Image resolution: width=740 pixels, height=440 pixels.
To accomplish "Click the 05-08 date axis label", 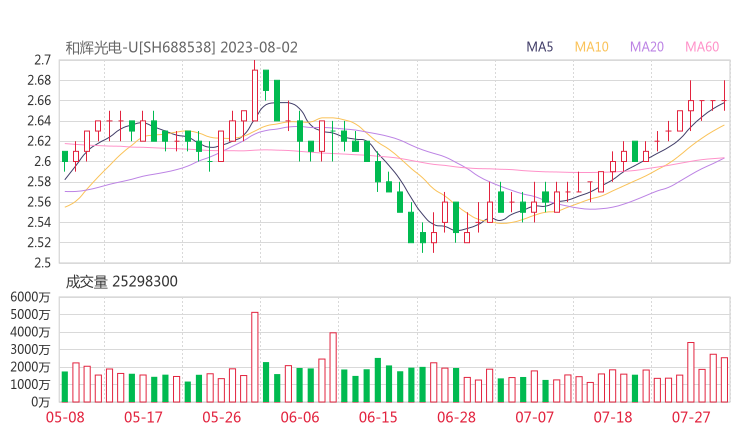I will 65,417.
